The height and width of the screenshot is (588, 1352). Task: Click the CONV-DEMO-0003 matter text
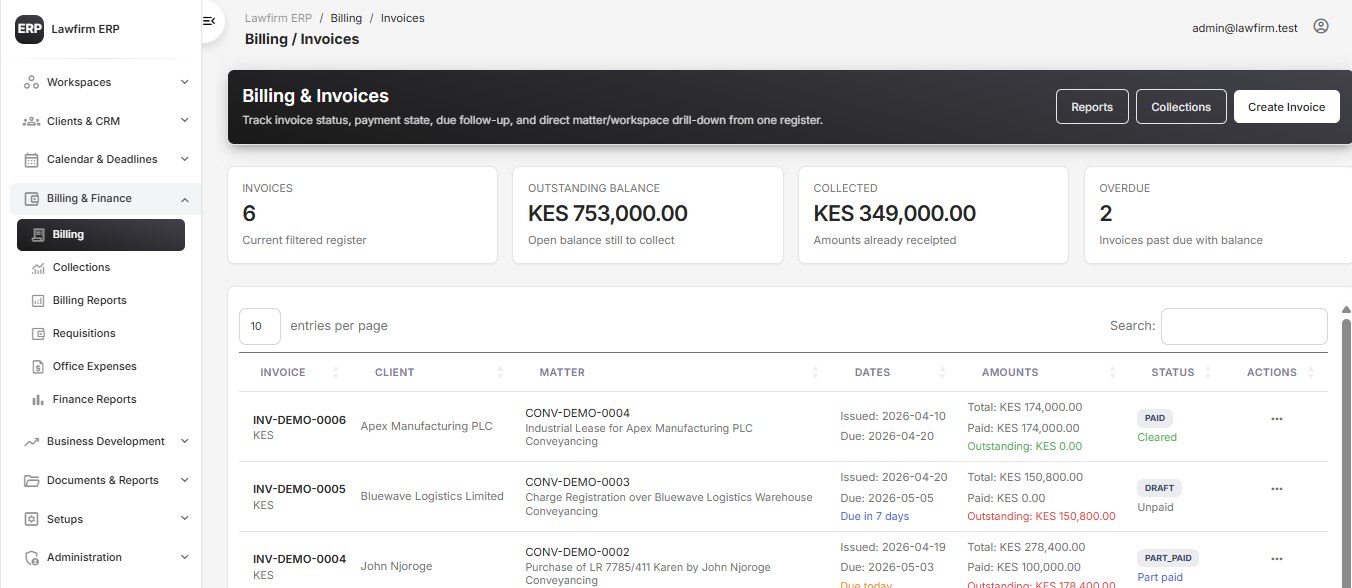point(577,482)
